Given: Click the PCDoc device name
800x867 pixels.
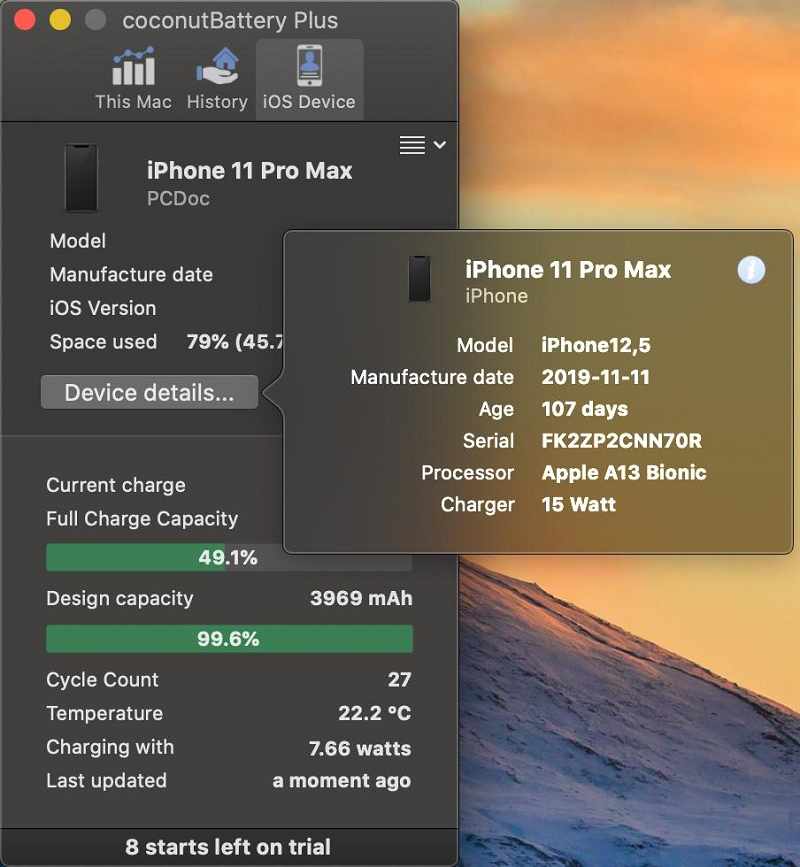Looking at the screenshot, I should [178, 199].
